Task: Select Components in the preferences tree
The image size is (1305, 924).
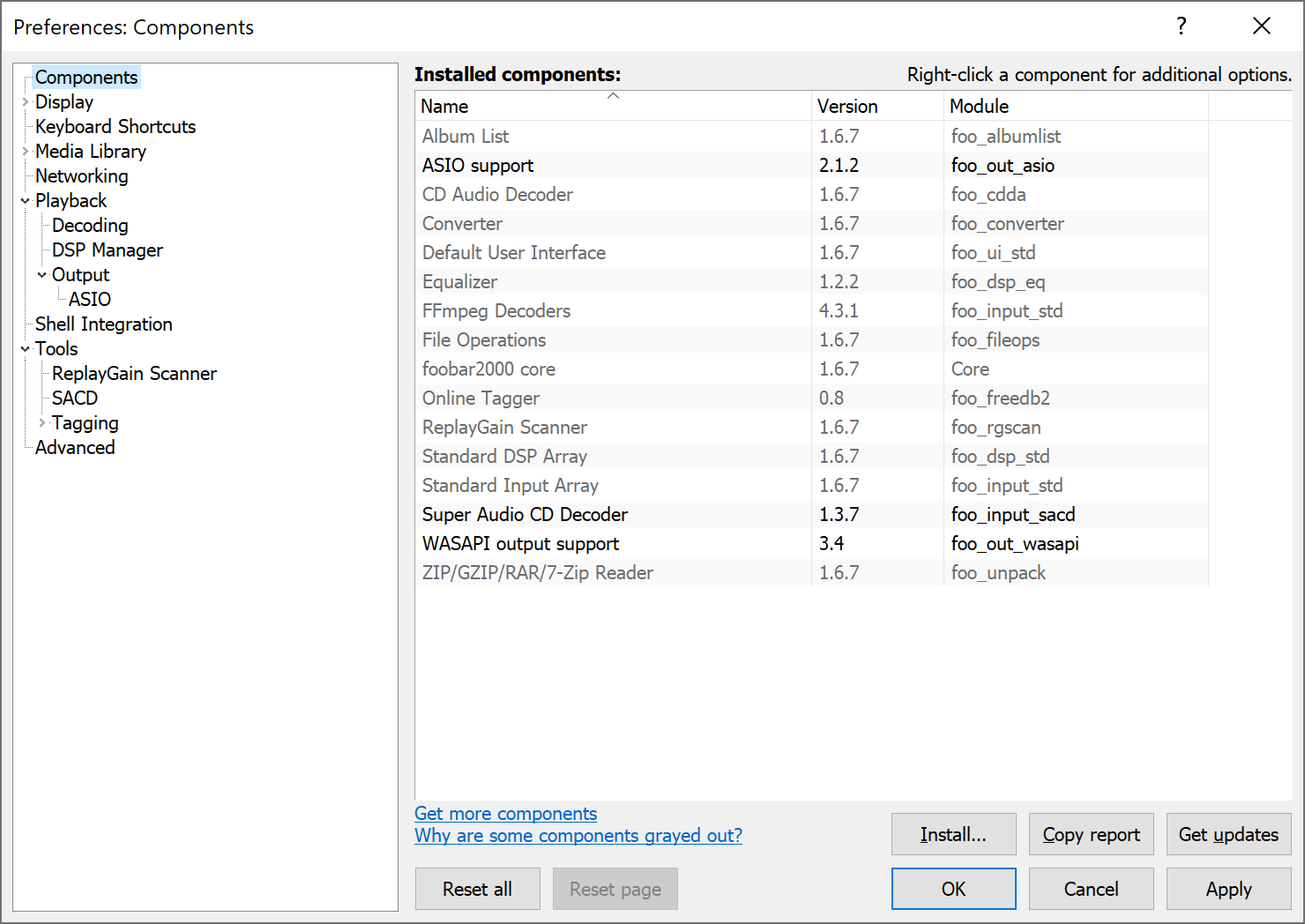Action: (86, 78)
